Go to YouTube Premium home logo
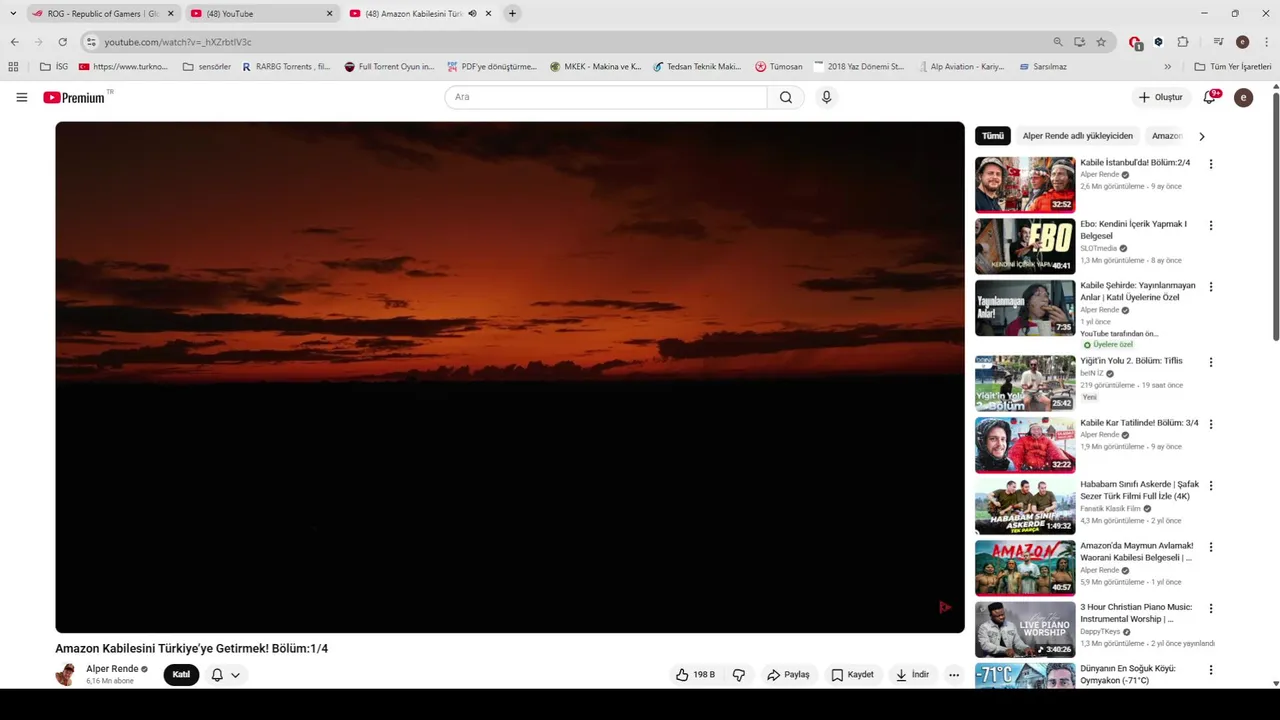Viewport: 1280px width, 720px height. pos(74,97)
